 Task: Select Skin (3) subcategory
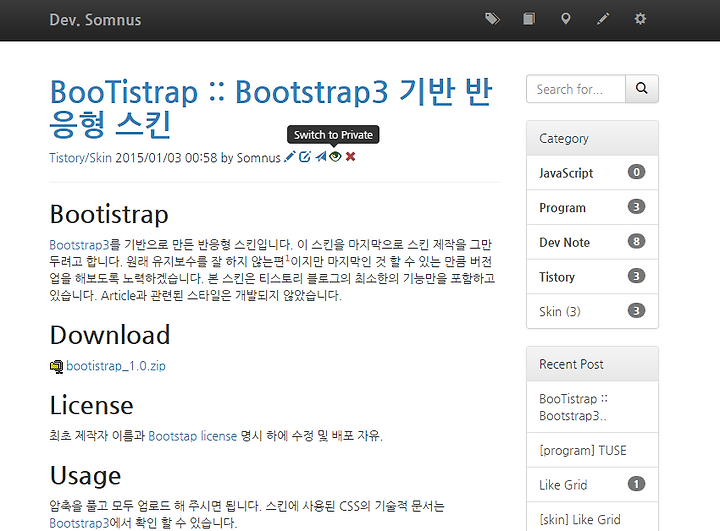[592, 311]
